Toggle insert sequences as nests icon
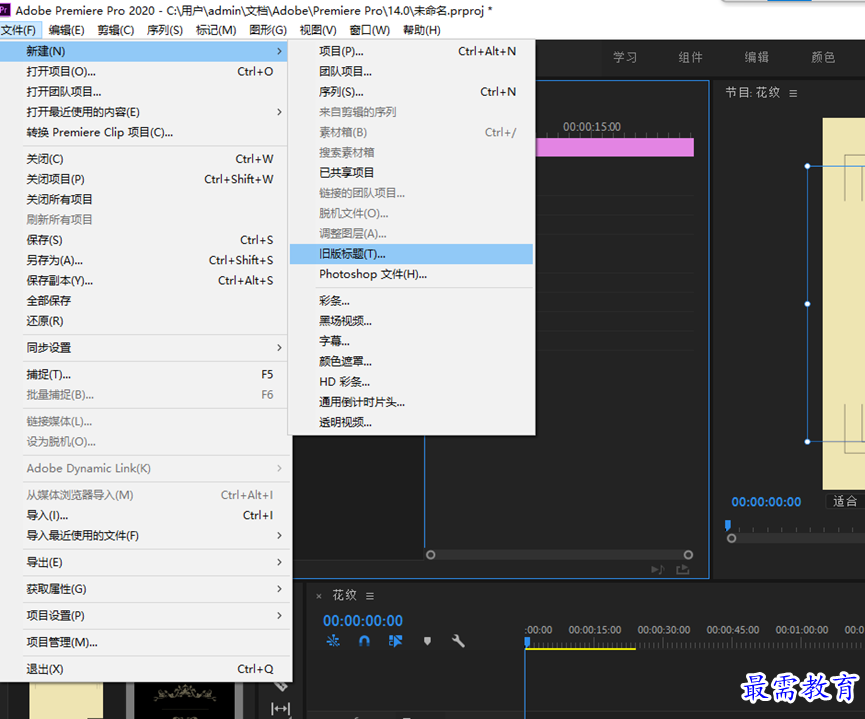Image resolution: width=865 pixels, height=719 pixels. click(333, 641)
